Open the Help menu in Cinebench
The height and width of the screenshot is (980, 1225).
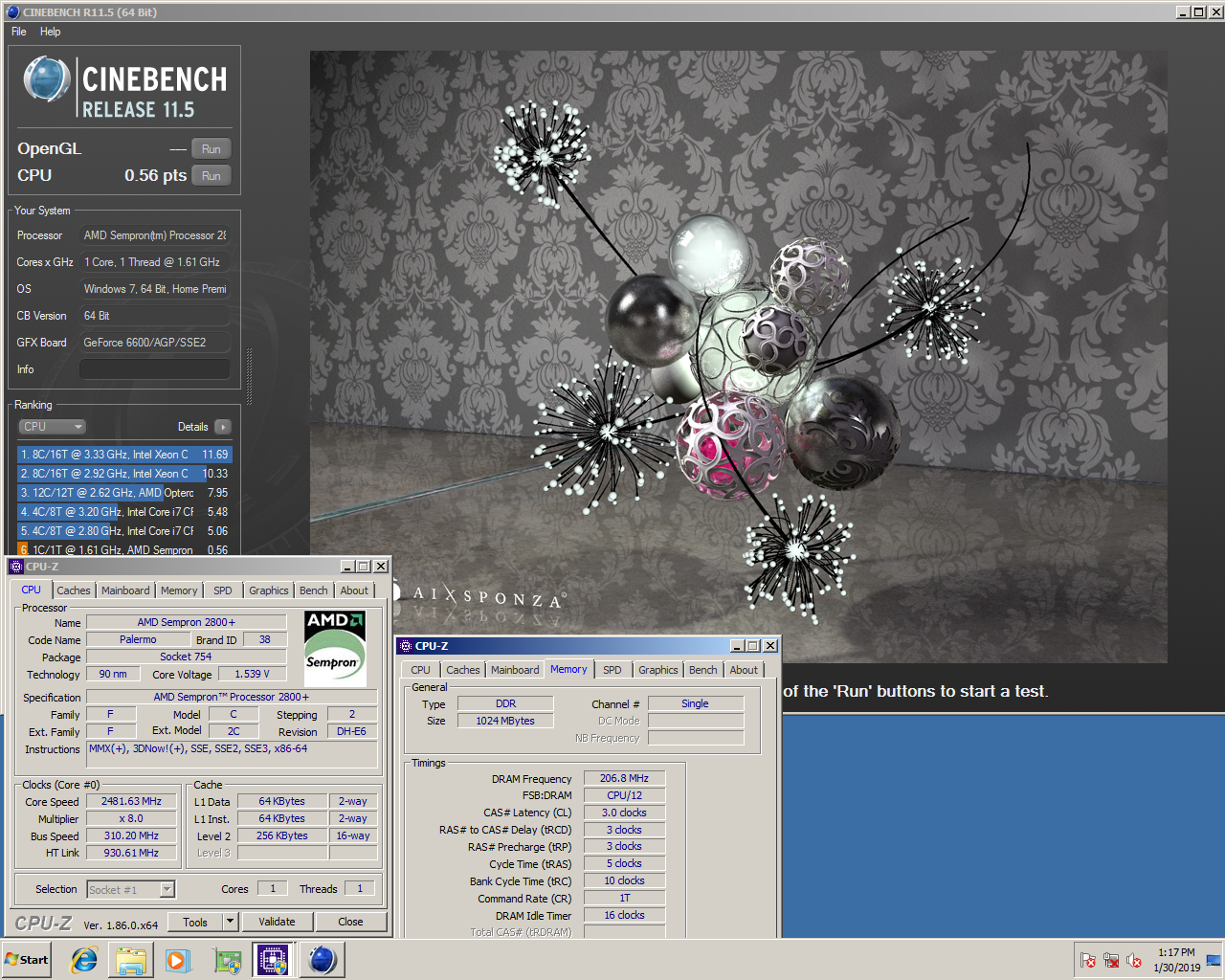point(51,32)
